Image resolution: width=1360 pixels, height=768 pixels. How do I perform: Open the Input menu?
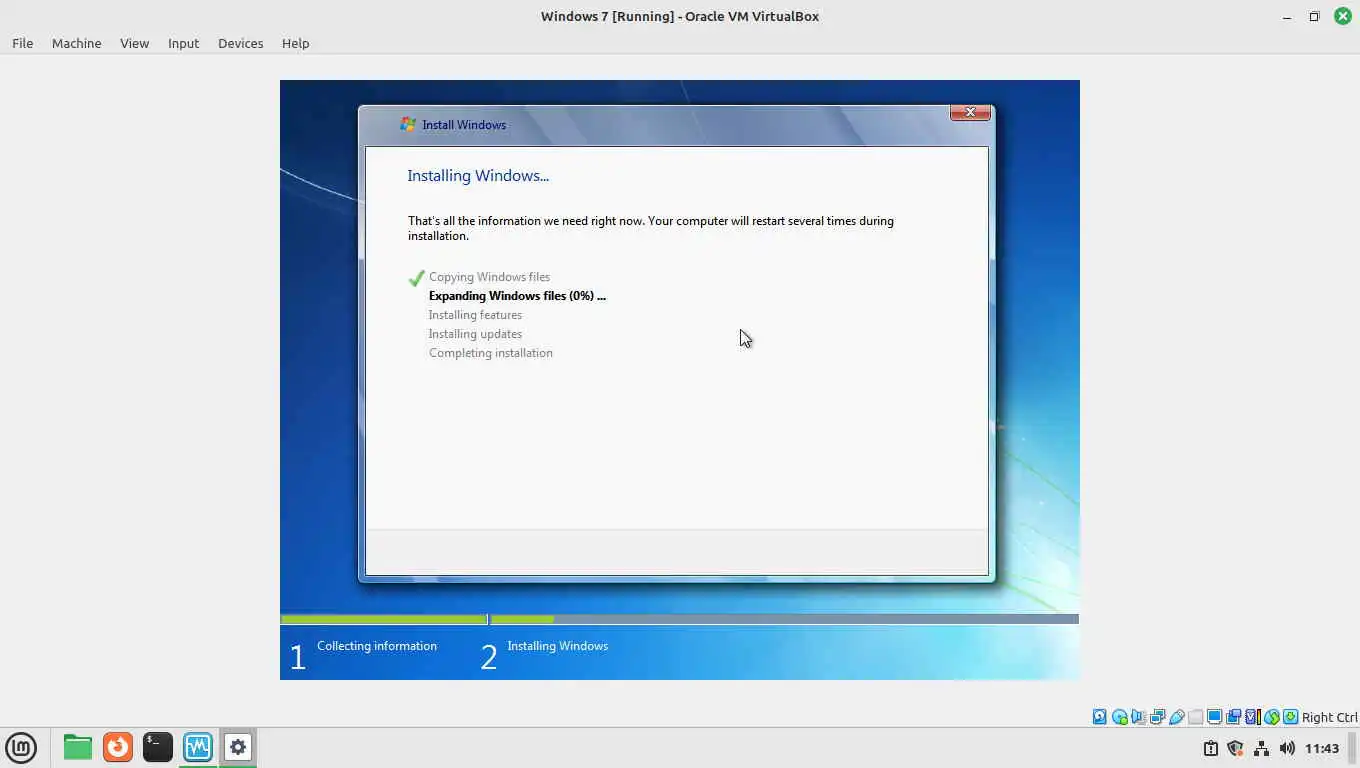(x=183, y=43)
